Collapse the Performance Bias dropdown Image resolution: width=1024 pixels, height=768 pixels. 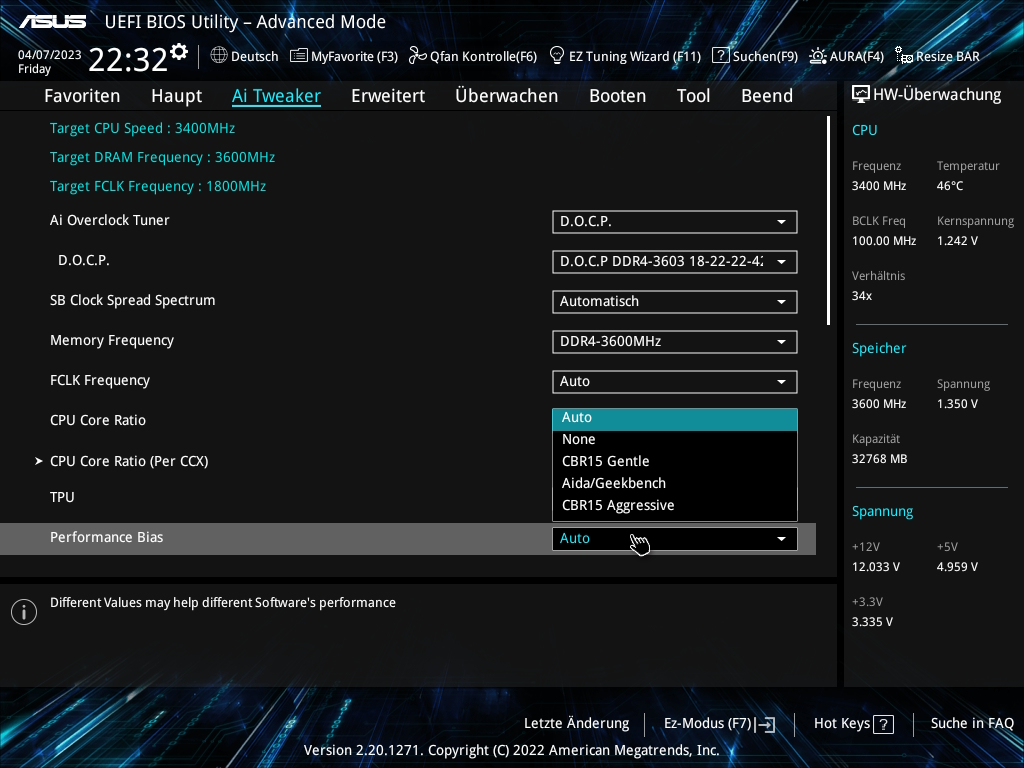(675, 539)
